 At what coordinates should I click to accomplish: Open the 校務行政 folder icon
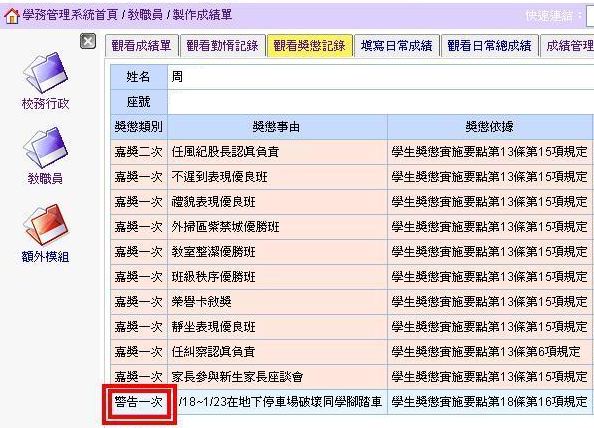click(x=45, y=72)
